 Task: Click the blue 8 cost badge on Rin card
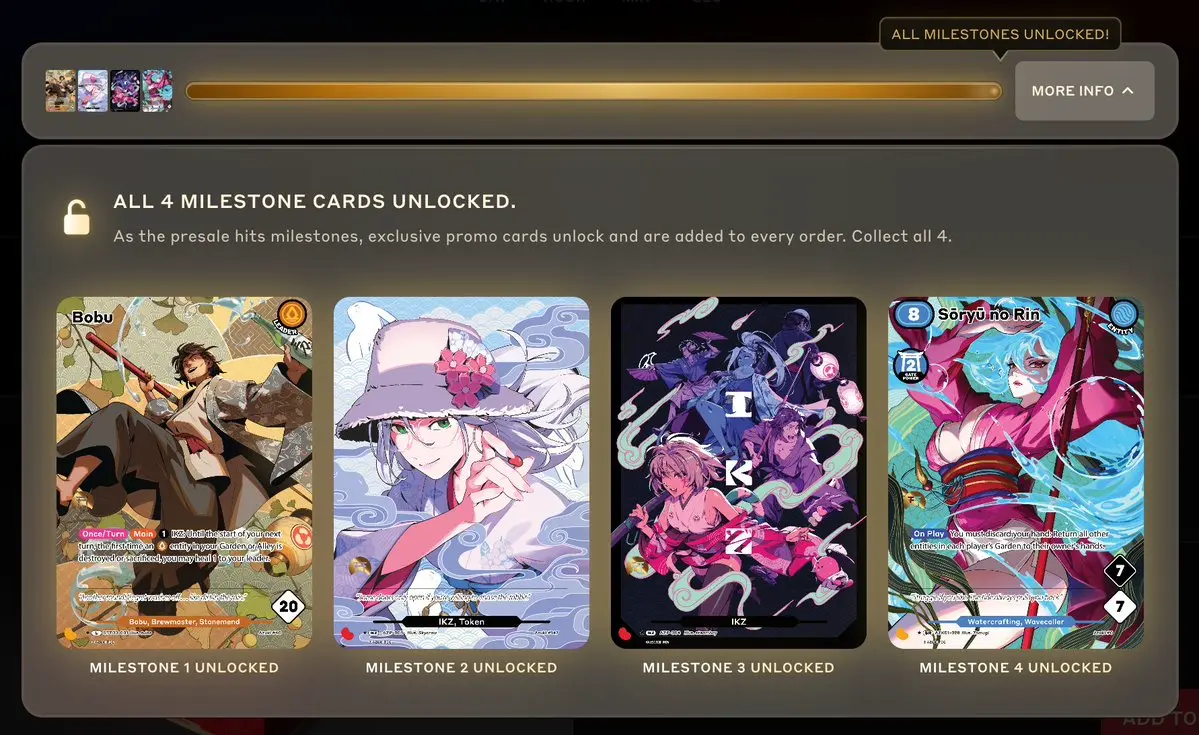tap(913, 314)
